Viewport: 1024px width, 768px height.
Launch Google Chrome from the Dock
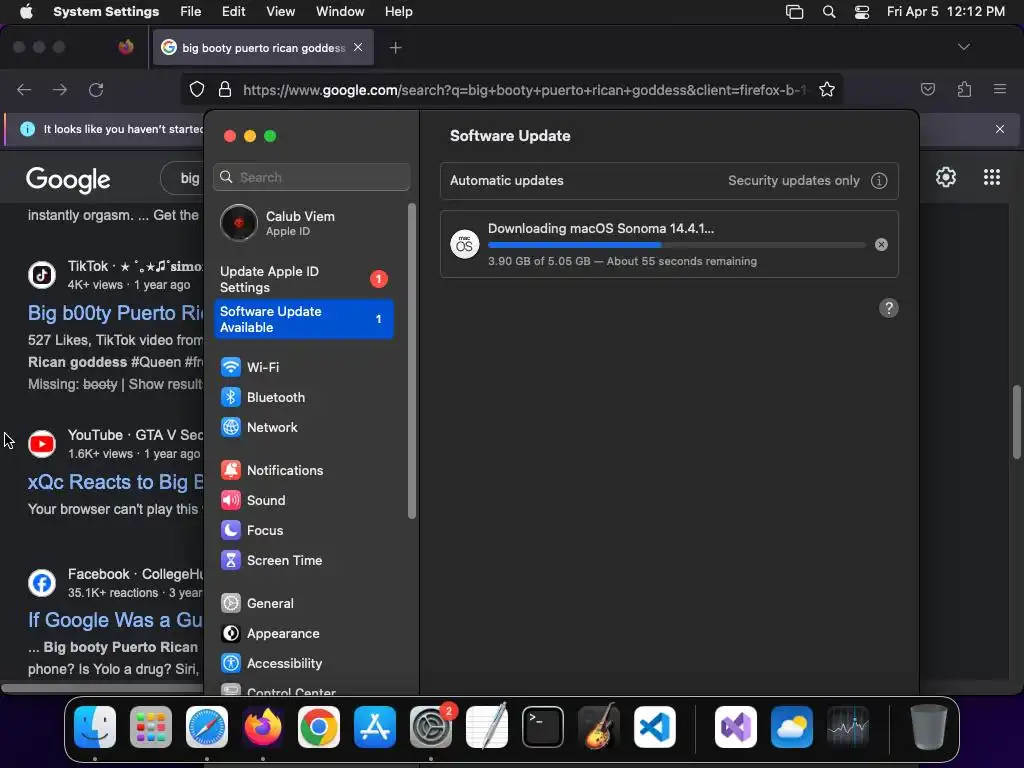coord(319,727)
